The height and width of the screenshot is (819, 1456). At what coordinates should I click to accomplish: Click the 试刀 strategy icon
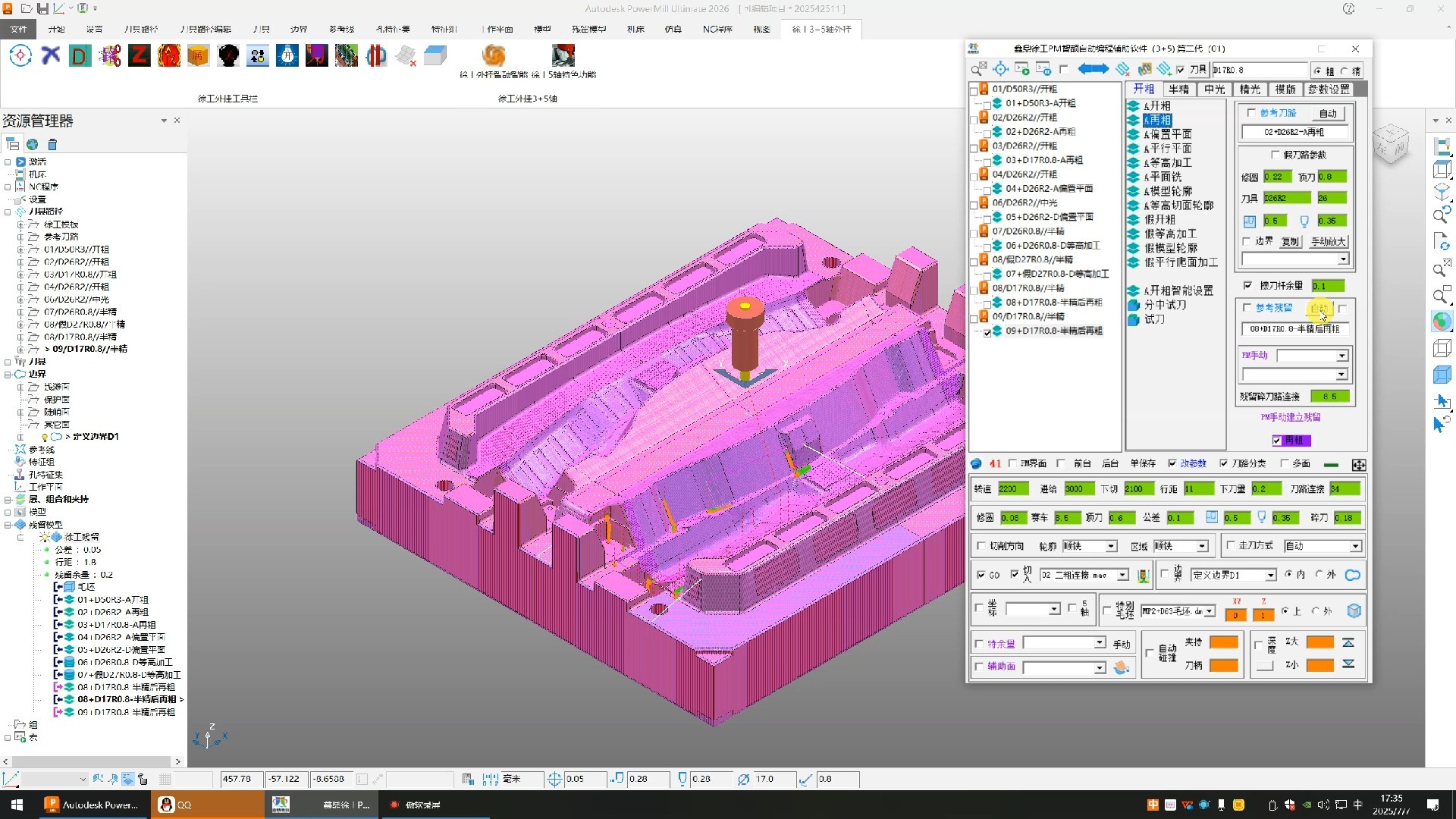pyautogui.click(x=1134, y=319)
